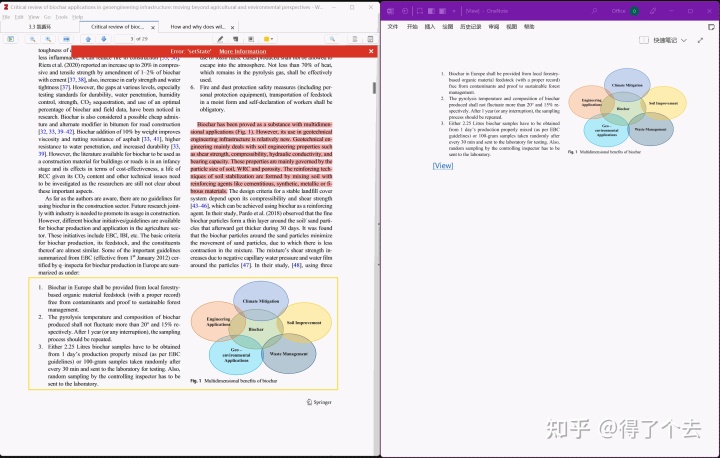Click the full page view icon in OneNote title bar
This screenshot has height=458, width=720.
pyautogui.click(x=431, y=11)
